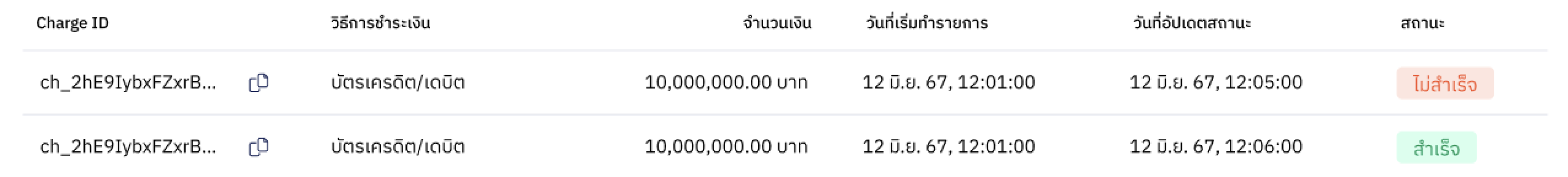Click บัตรเครดิต/เดบิต in the first row

pos(398,83)
